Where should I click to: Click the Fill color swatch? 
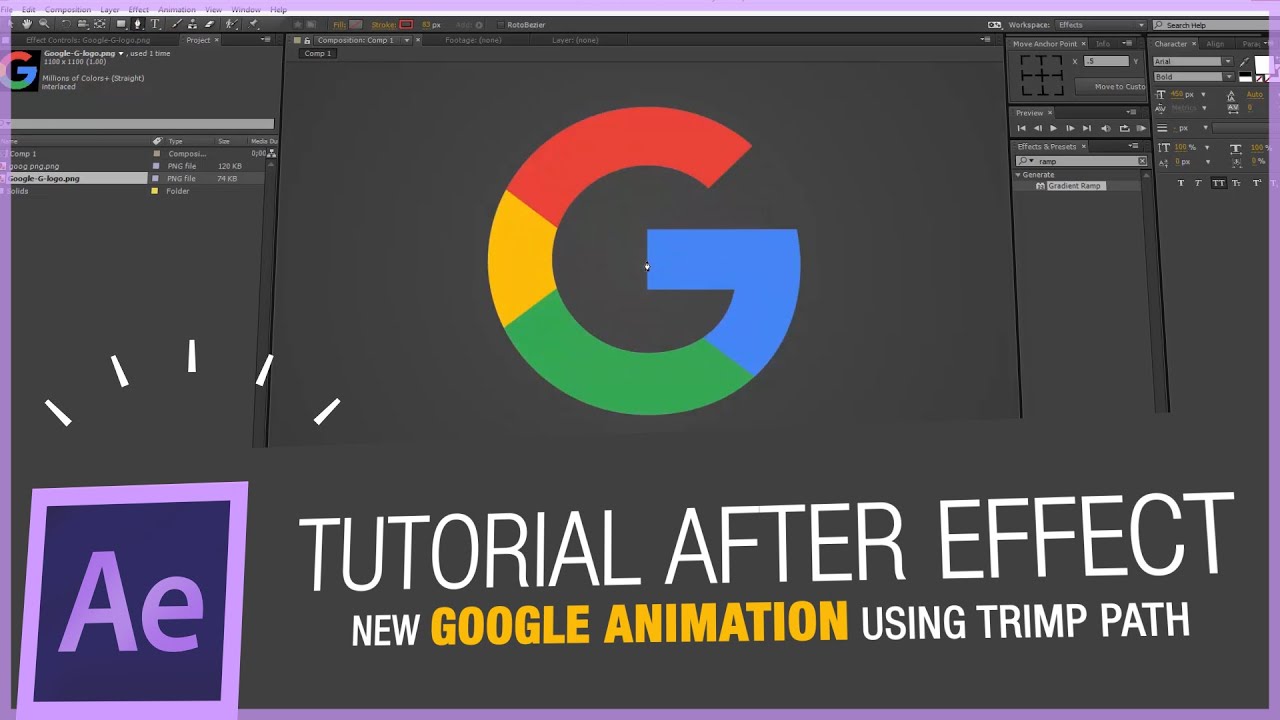pos(355,24)
